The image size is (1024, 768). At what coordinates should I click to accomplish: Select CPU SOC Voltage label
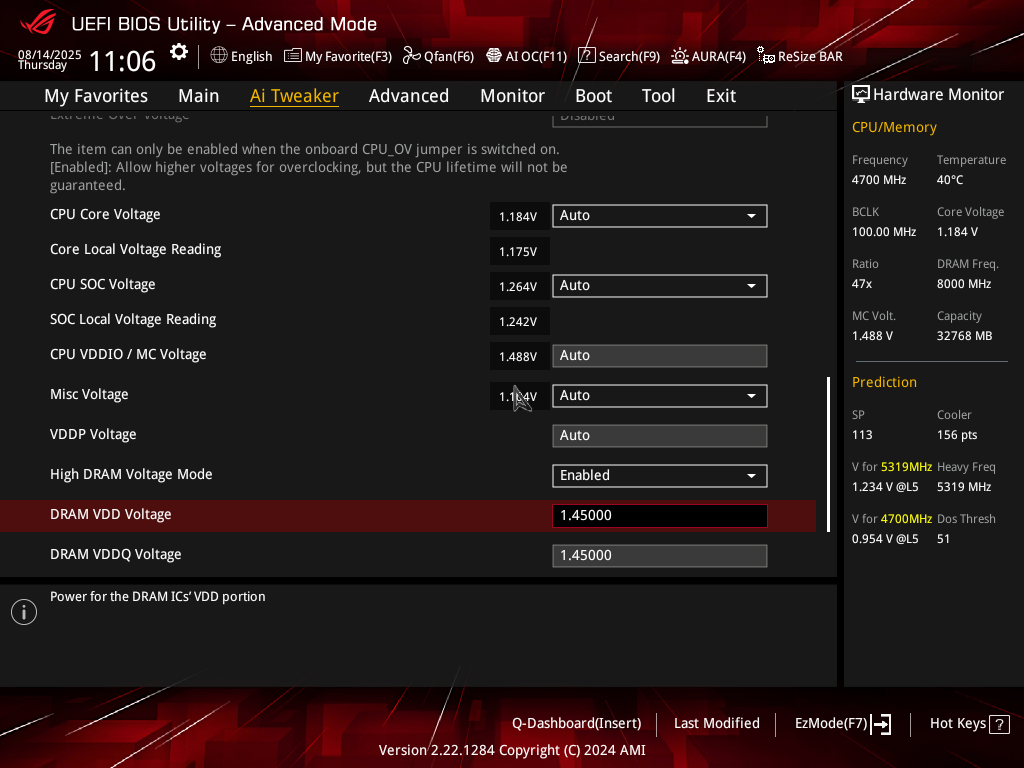103,285
